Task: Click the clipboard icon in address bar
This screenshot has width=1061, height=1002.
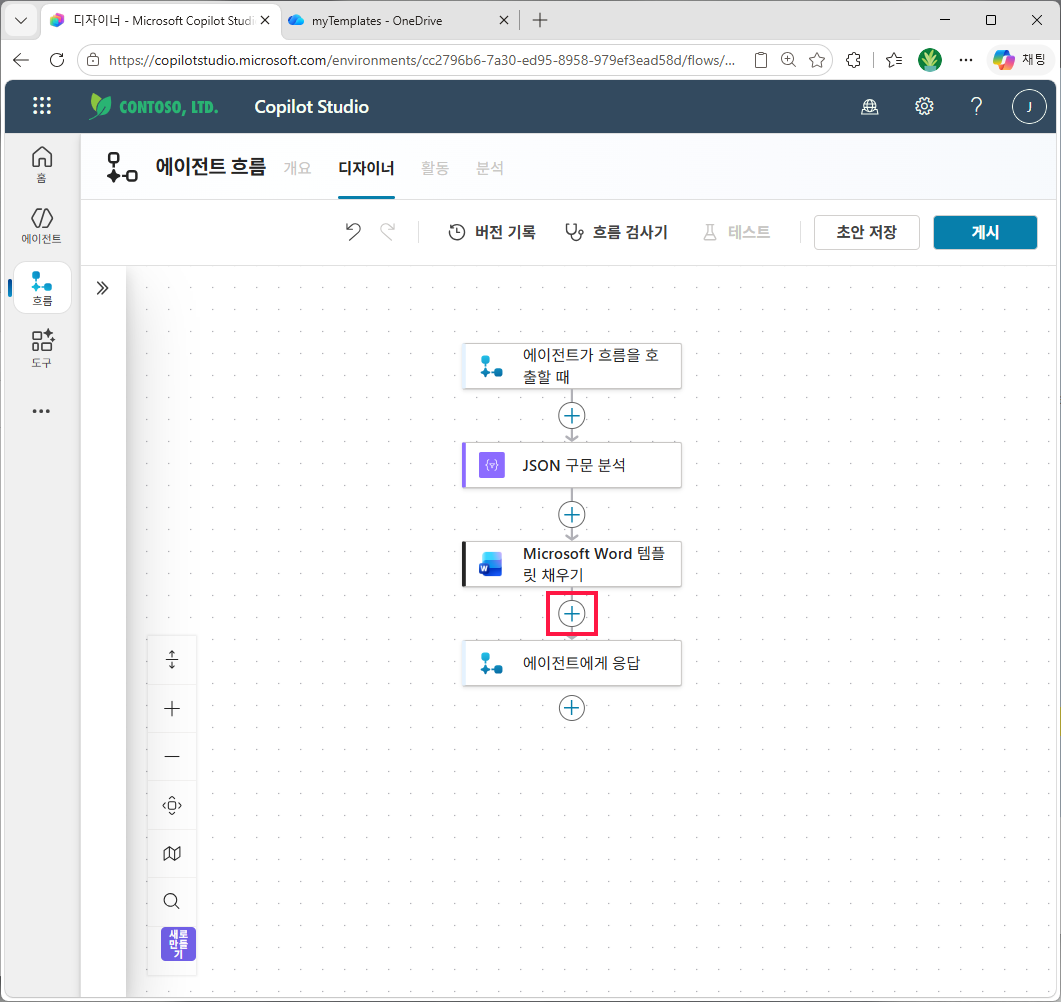Action: coord(761,60)
